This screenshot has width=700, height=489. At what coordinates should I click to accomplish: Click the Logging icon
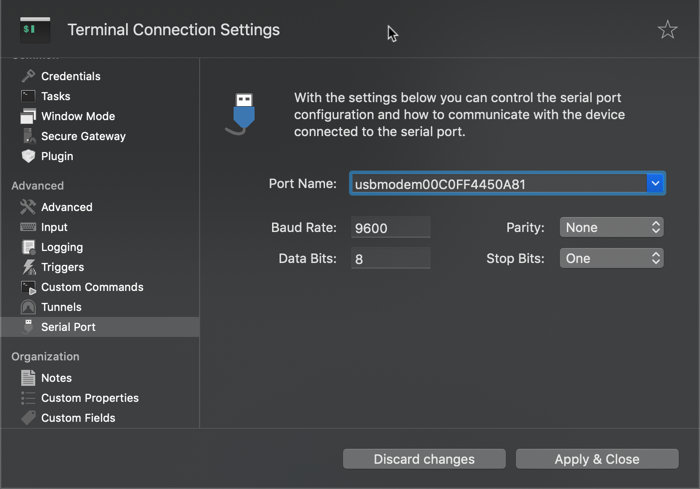(29, 247)
